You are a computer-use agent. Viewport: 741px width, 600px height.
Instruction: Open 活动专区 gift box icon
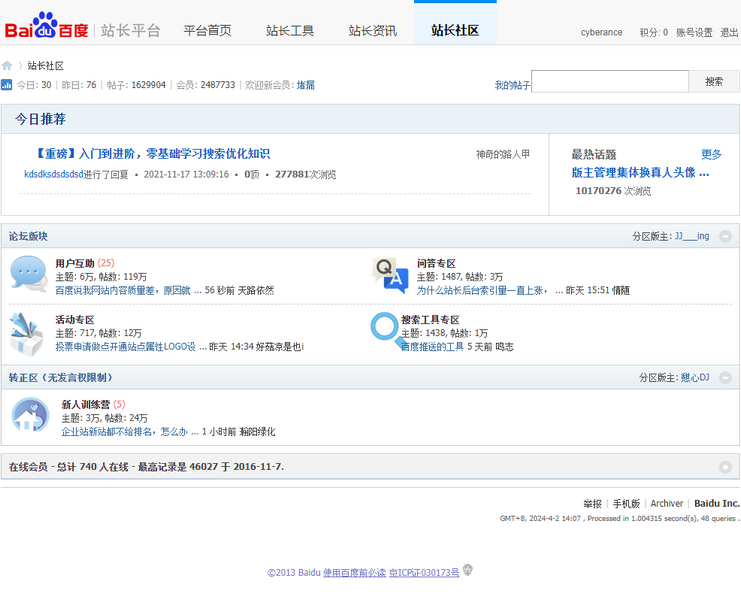pyautogui.click(x=26, y=333)
